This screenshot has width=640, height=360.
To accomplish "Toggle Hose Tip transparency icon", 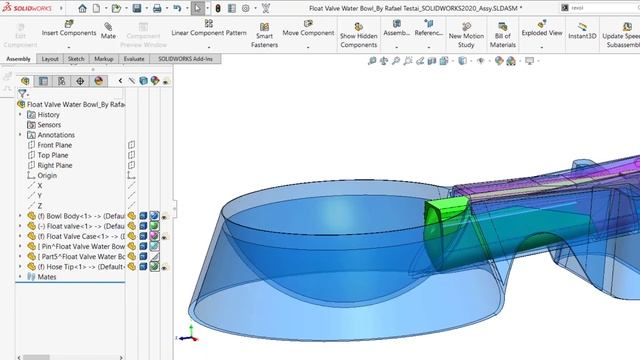I will (165, 267).
